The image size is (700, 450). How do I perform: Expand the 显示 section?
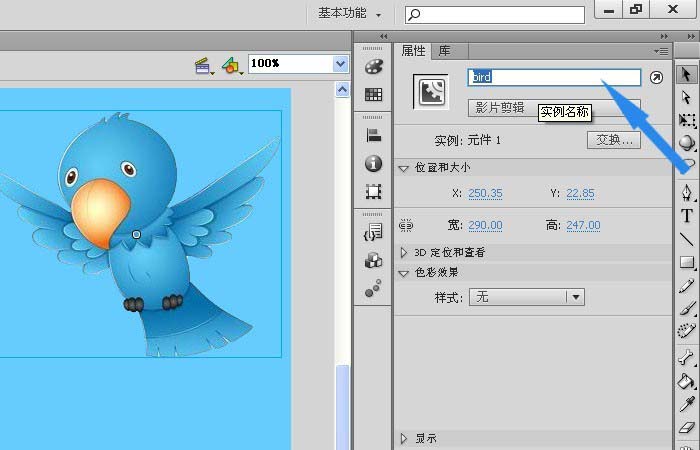click(x=404, y=438)
